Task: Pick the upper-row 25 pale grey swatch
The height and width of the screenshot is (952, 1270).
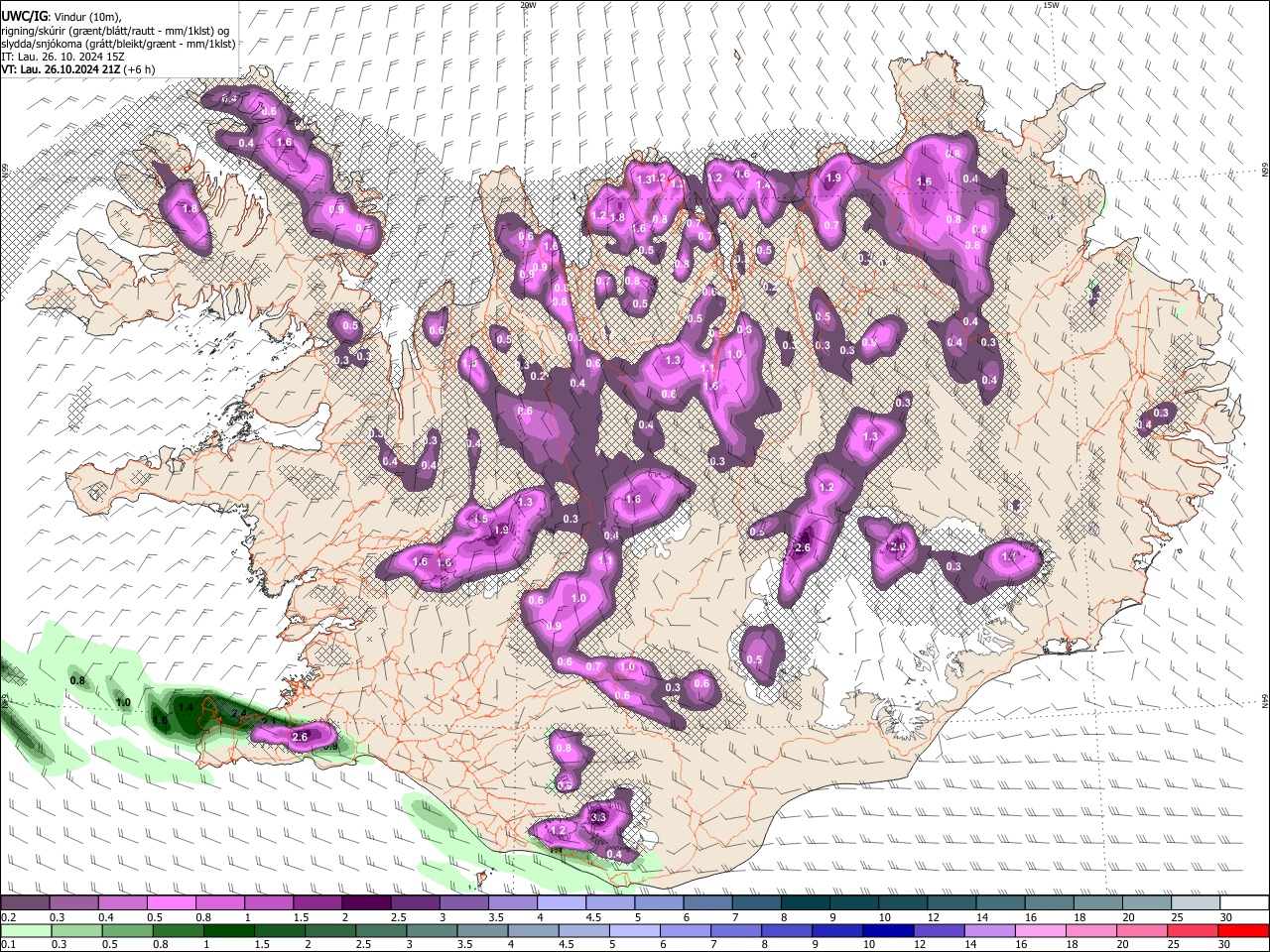Action: pos(1197,903)
